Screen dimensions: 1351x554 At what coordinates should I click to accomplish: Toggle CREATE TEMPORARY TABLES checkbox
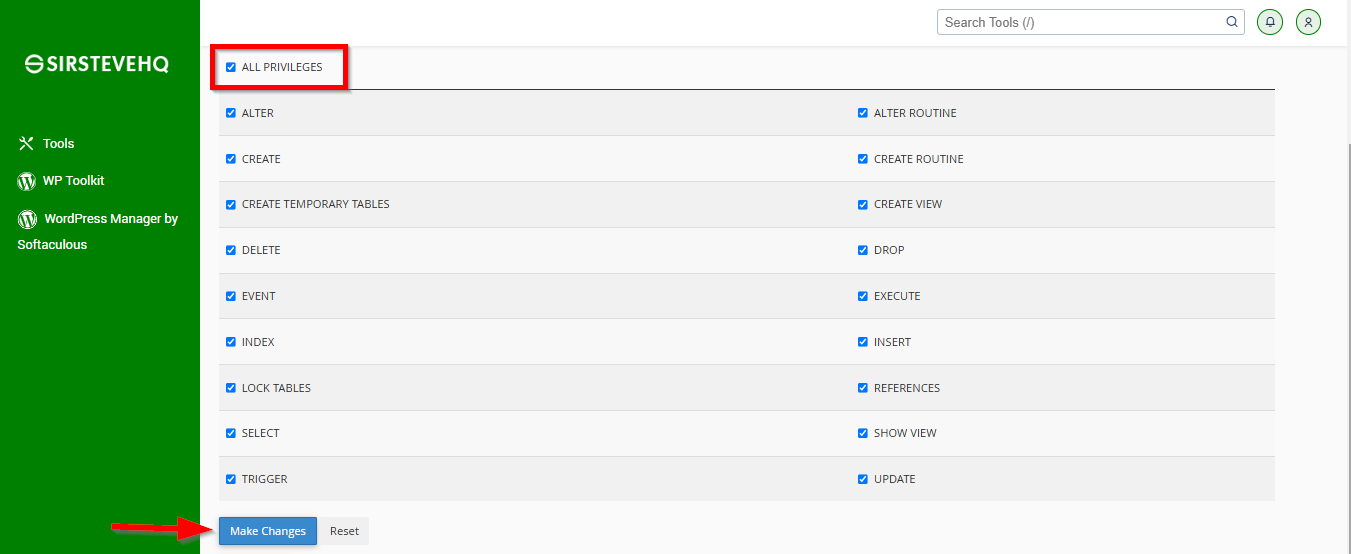[231, 204]
